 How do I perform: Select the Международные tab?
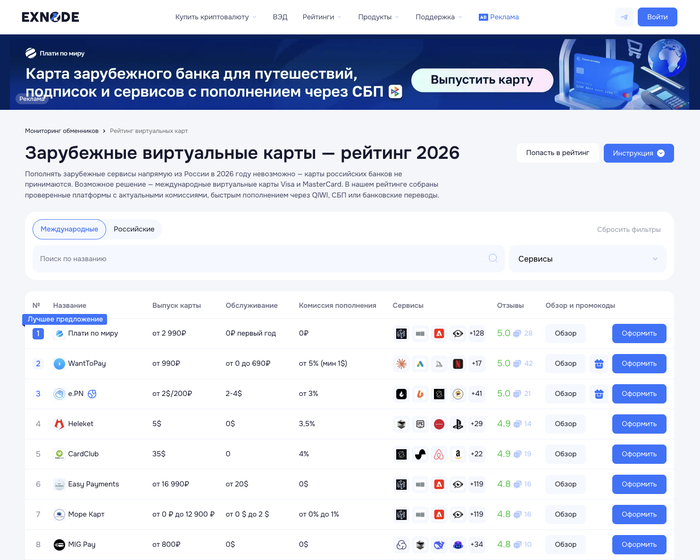click(69, 229)
